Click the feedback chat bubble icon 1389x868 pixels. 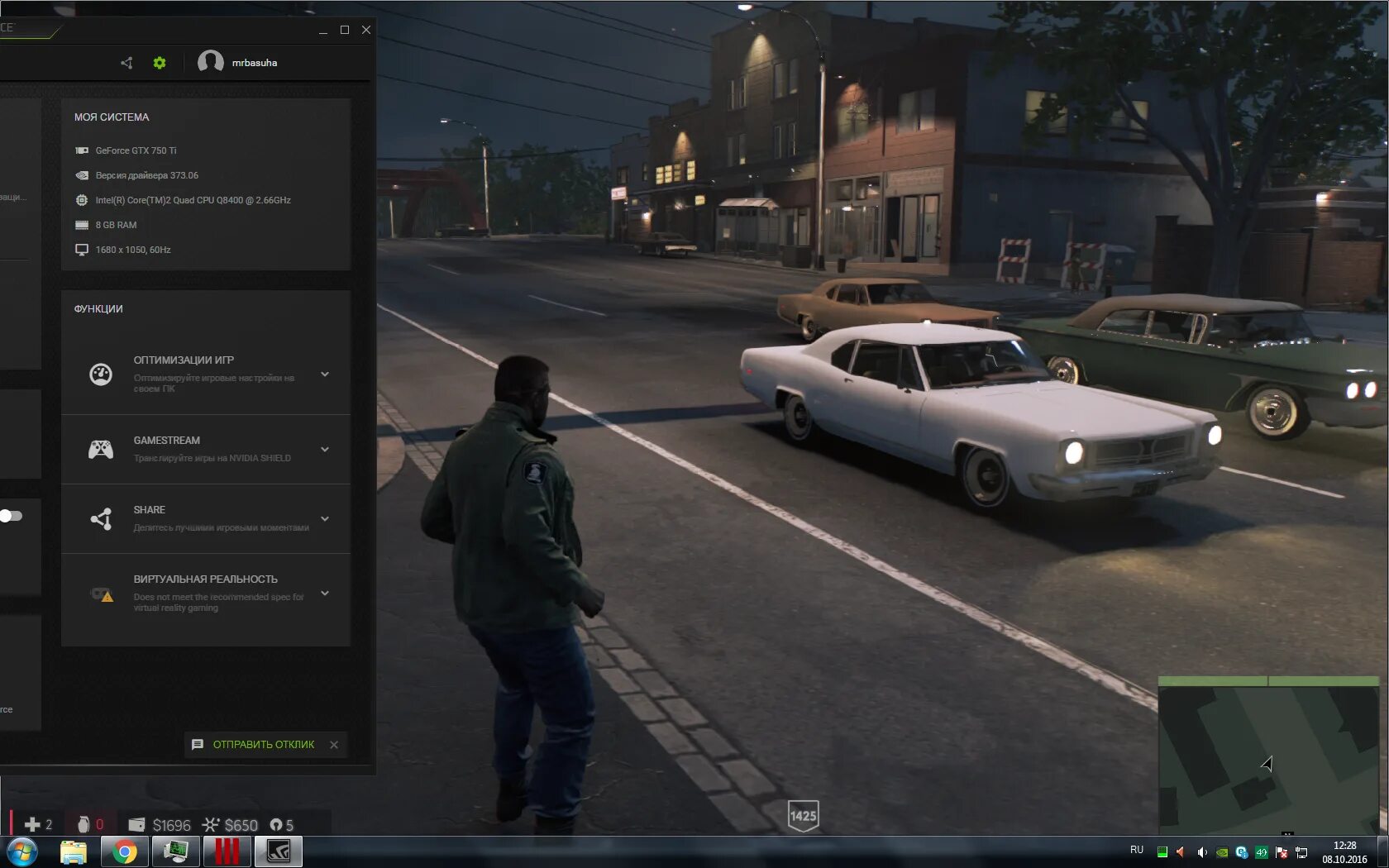198,745
